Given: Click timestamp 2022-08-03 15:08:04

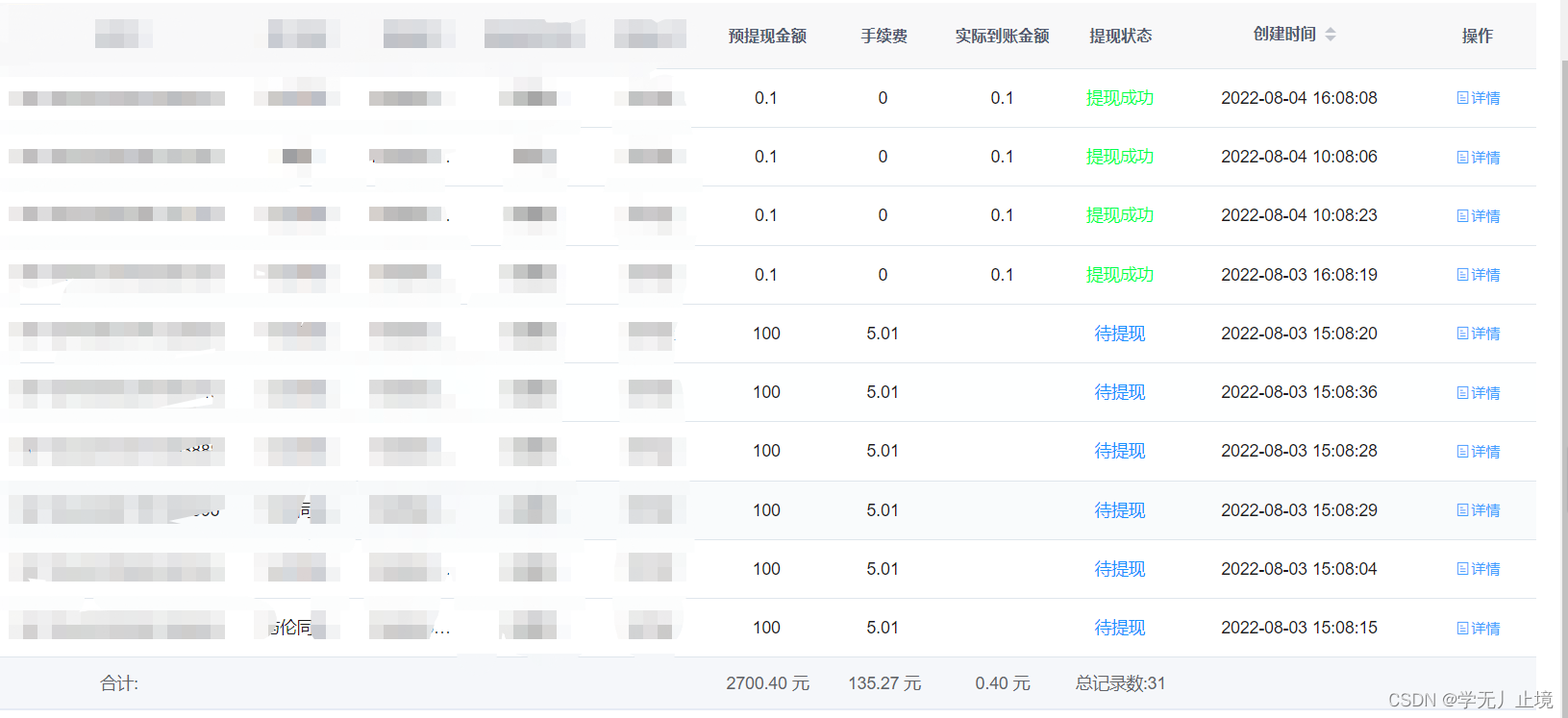Looking at the screenshot, I should coord(1299,569).
